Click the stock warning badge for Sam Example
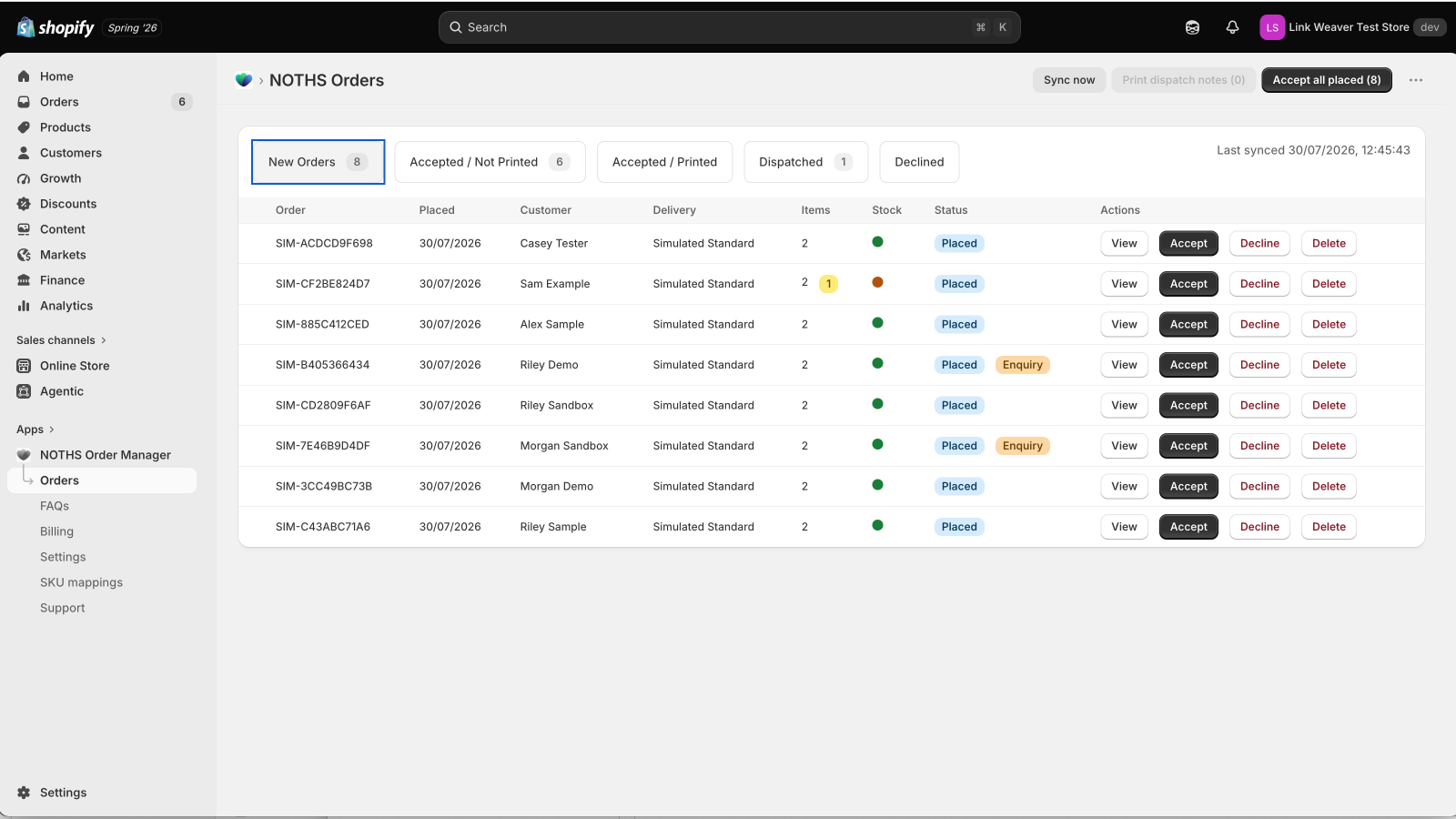The width and height of the screenshot is (1456, 819). (x=828, y=284)
